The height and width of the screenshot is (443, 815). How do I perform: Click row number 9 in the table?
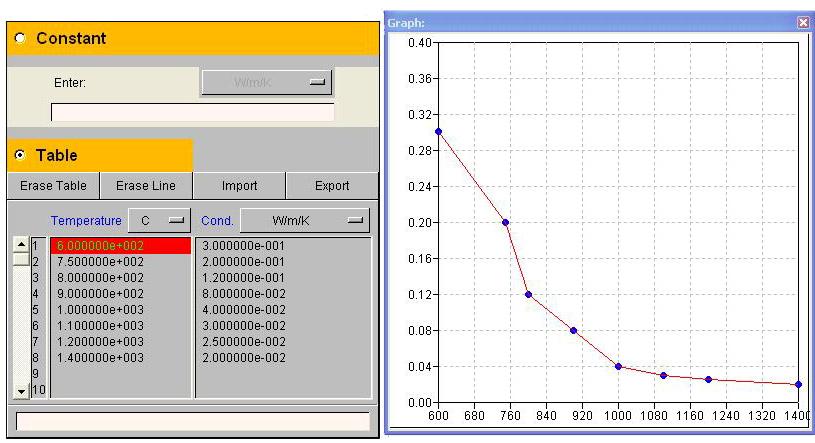pyautogui.click(x=36, y=374)
